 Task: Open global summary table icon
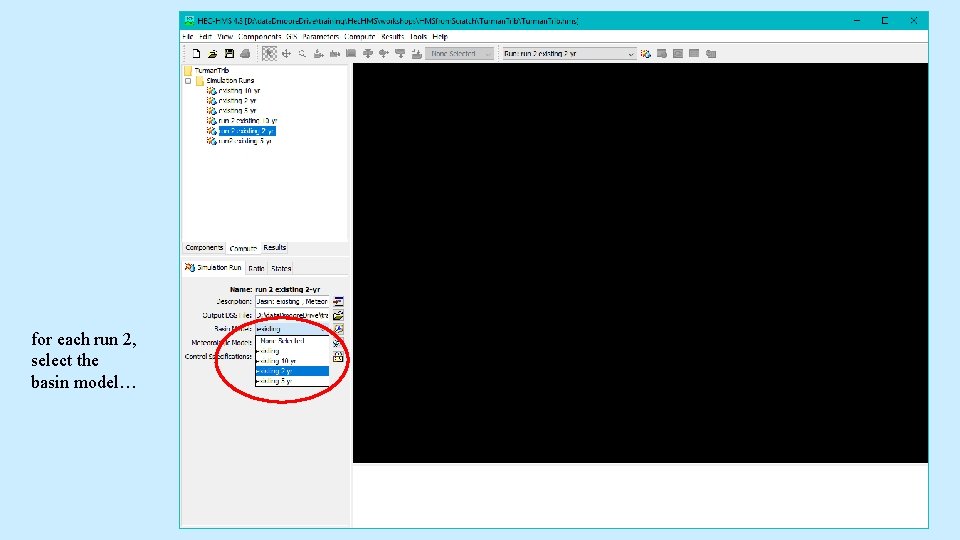(662, 54)
